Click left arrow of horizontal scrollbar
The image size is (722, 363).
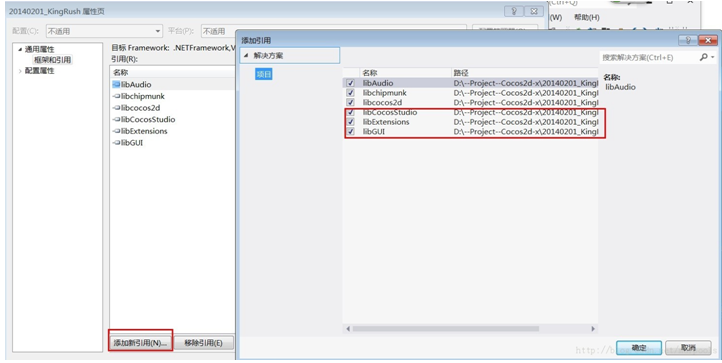pyautogui.click(x=348, y=329)
